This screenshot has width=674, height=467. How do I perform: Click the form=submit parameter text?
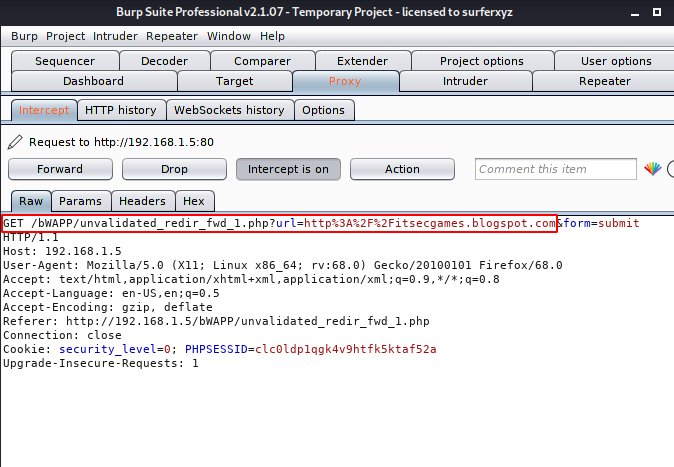(x=601, y=223)
